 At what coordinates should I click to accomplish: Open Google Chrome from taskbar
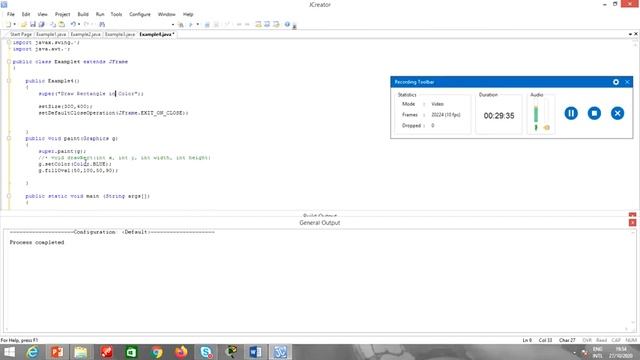pos(157,352)
